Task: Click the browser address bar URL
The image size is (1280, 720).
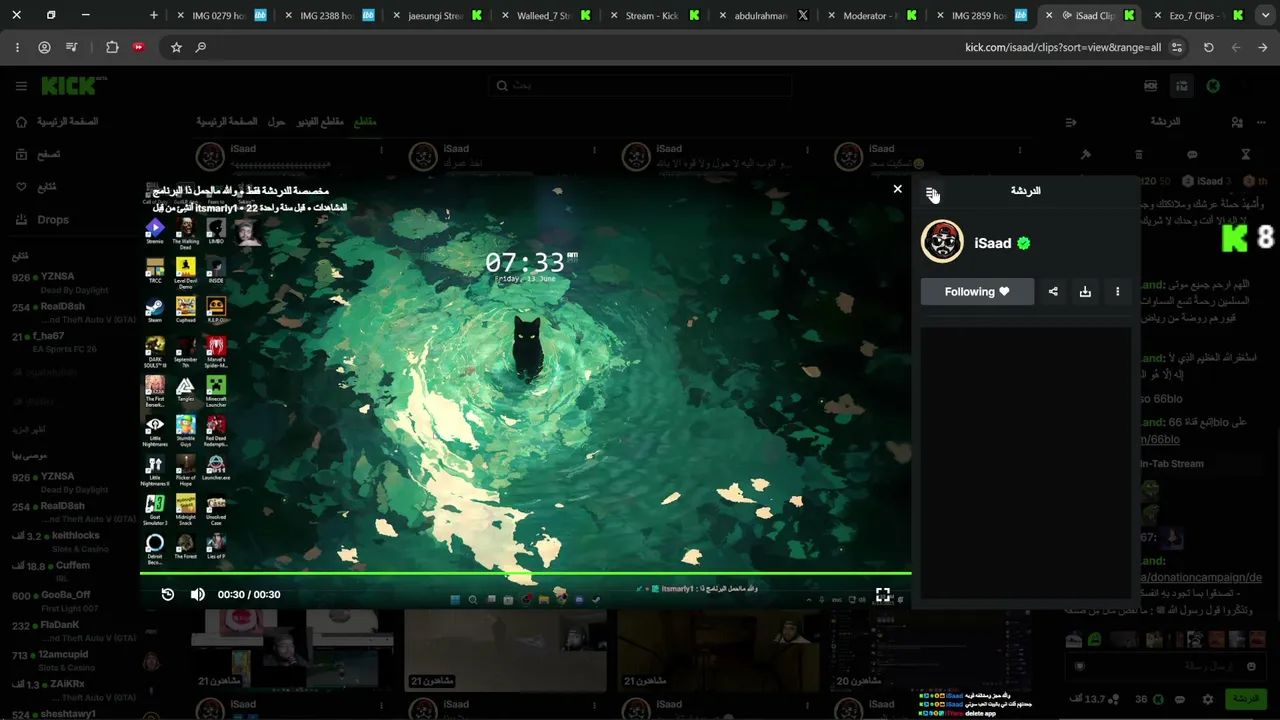Action: pos(1062,47)
